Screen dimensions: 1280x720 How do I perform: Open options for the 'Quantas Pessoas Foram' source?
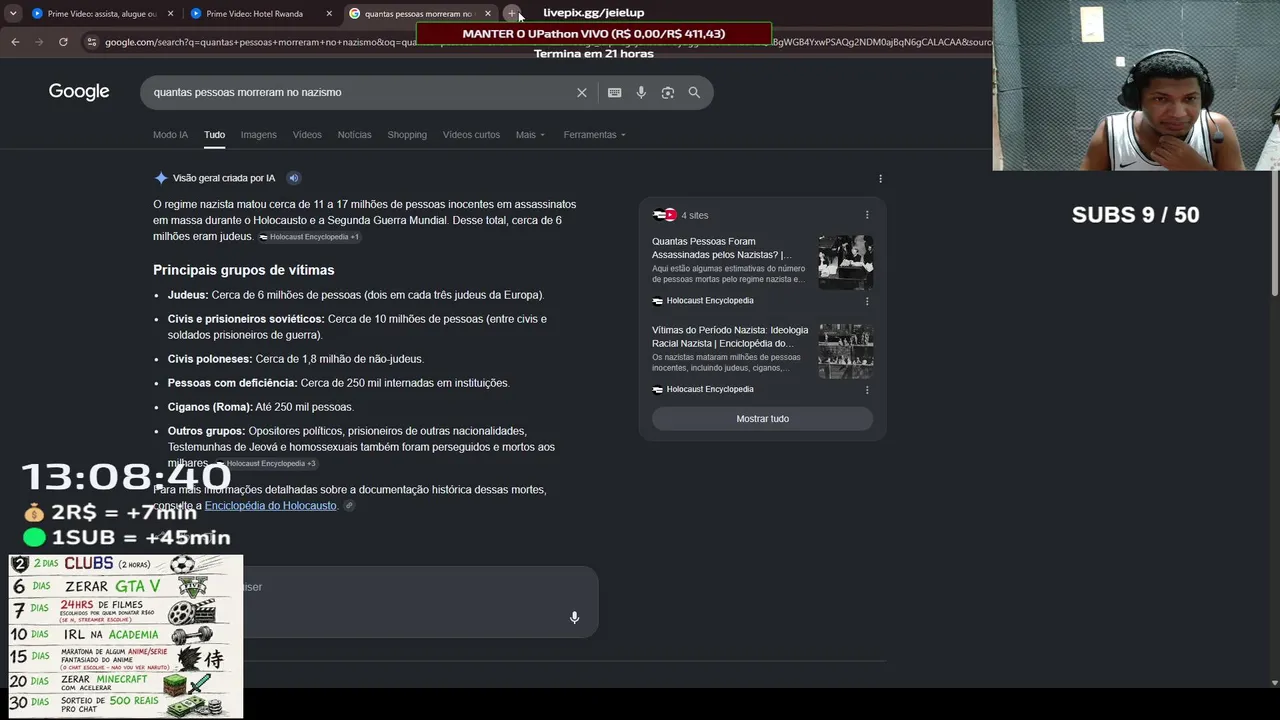point(867,301)
